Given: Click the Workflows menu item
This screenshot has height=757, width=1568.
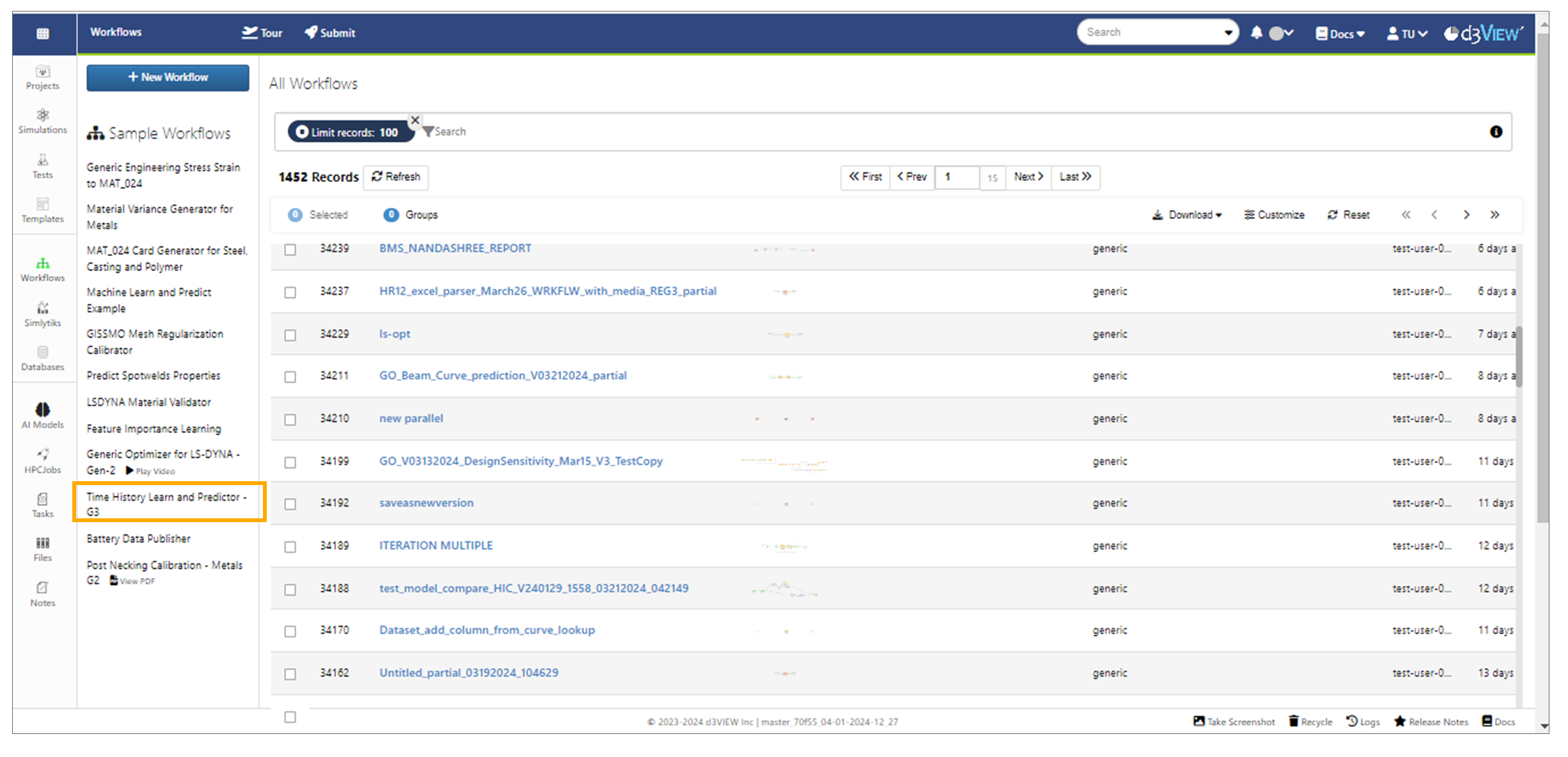Looking at the screenshot, I should tap(116, 31).
